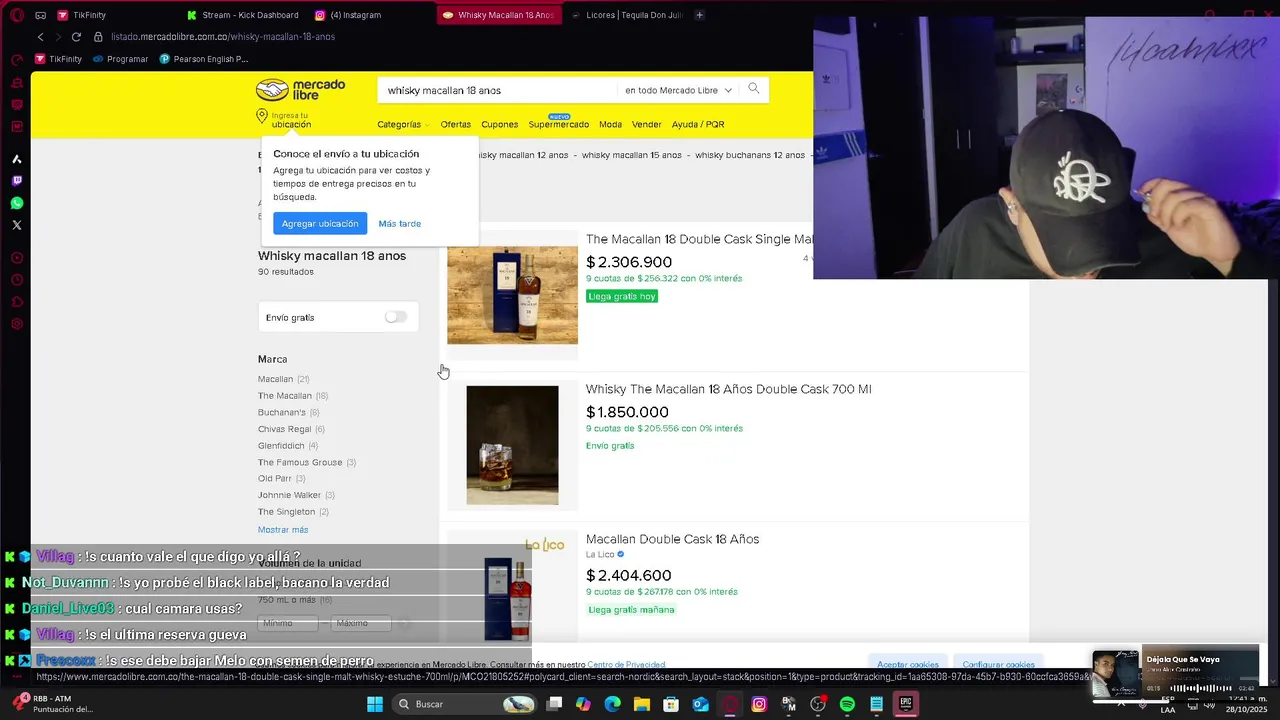Open the X (Twitter) sidebar icon
1280x720 pixels.
point(16,225)
